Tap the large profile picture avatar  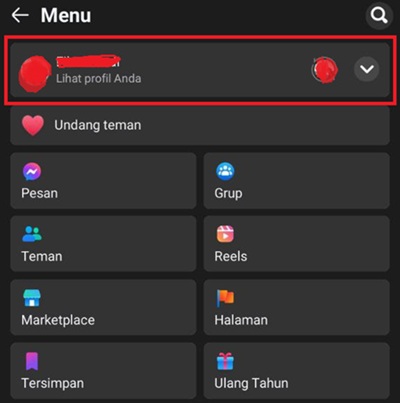[x=35, y=74]
